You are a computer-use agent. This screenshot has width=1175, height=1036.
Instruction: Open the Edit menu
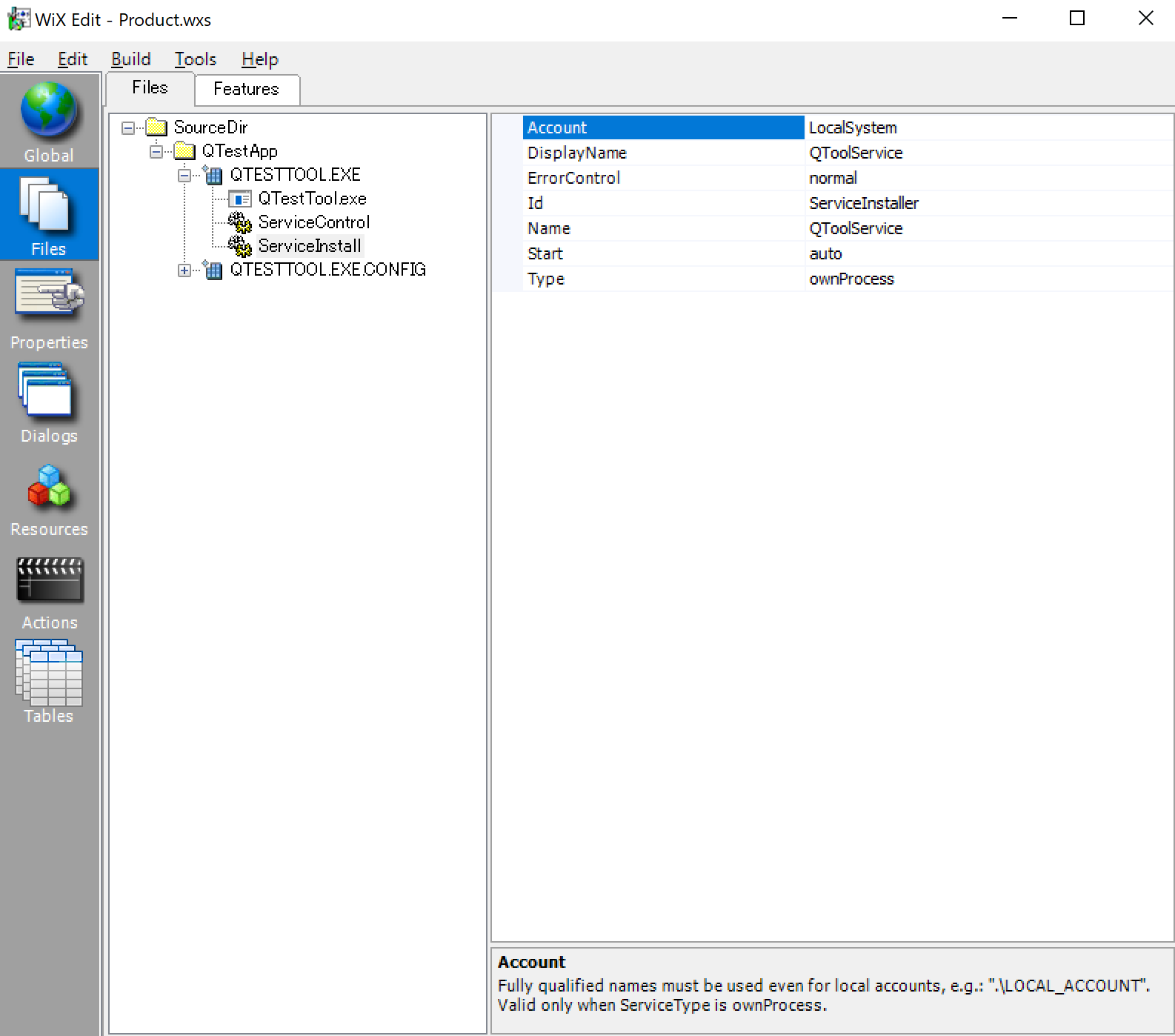73,59
